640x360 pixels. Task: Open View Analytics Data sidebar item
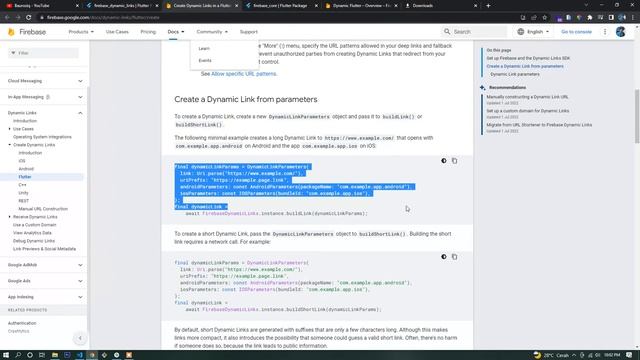coord(32,233)
